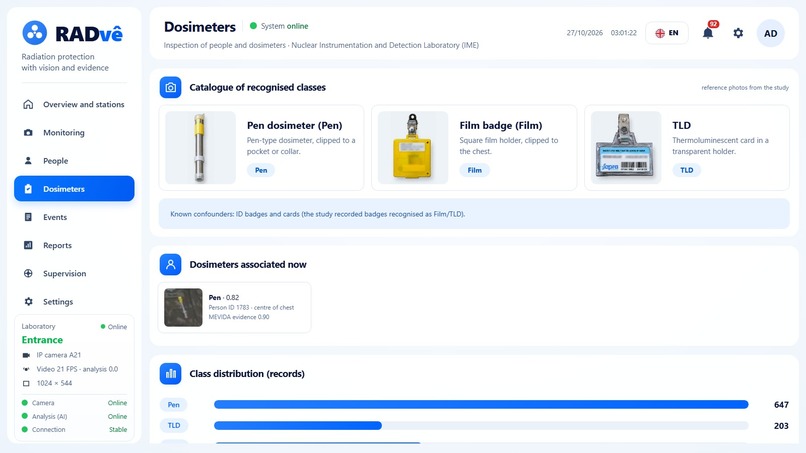806x453 pixels.
Task: Open the Monitoring menu item
Action: pyautogui.click(x=74, y=133)
